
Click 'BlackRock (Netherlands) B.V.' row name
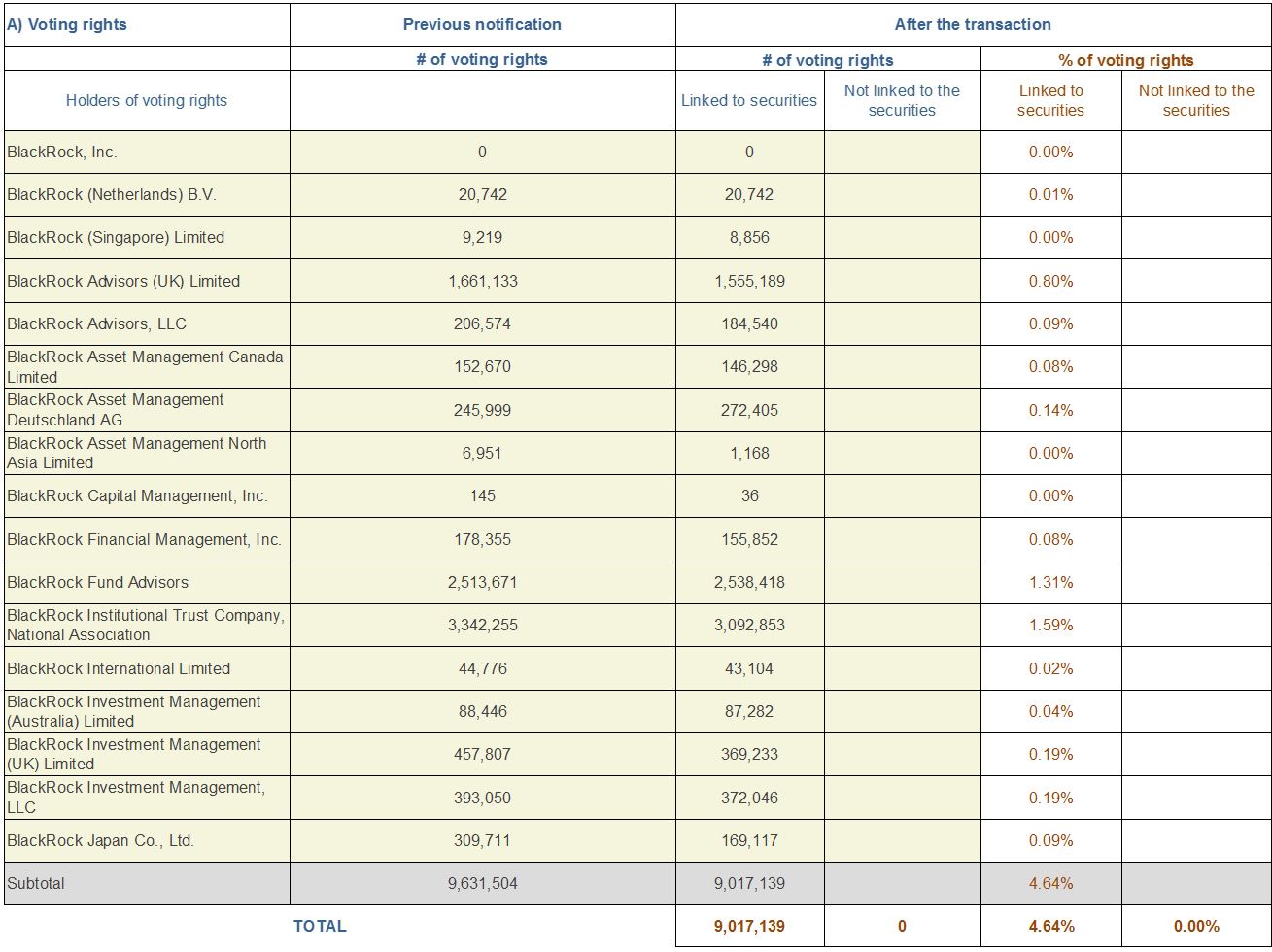tap(112, 194)
